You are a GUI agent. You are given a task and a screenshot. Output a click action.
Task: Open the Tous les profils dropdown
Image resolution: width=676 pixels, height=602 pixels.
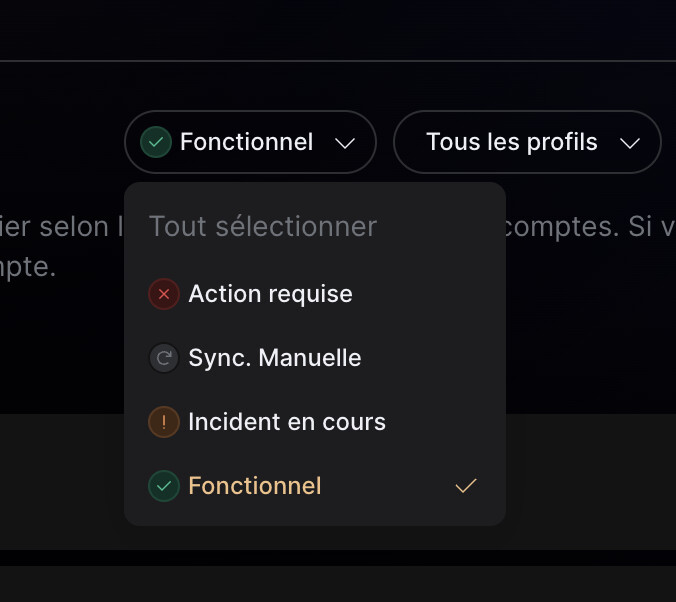(527, 142)
